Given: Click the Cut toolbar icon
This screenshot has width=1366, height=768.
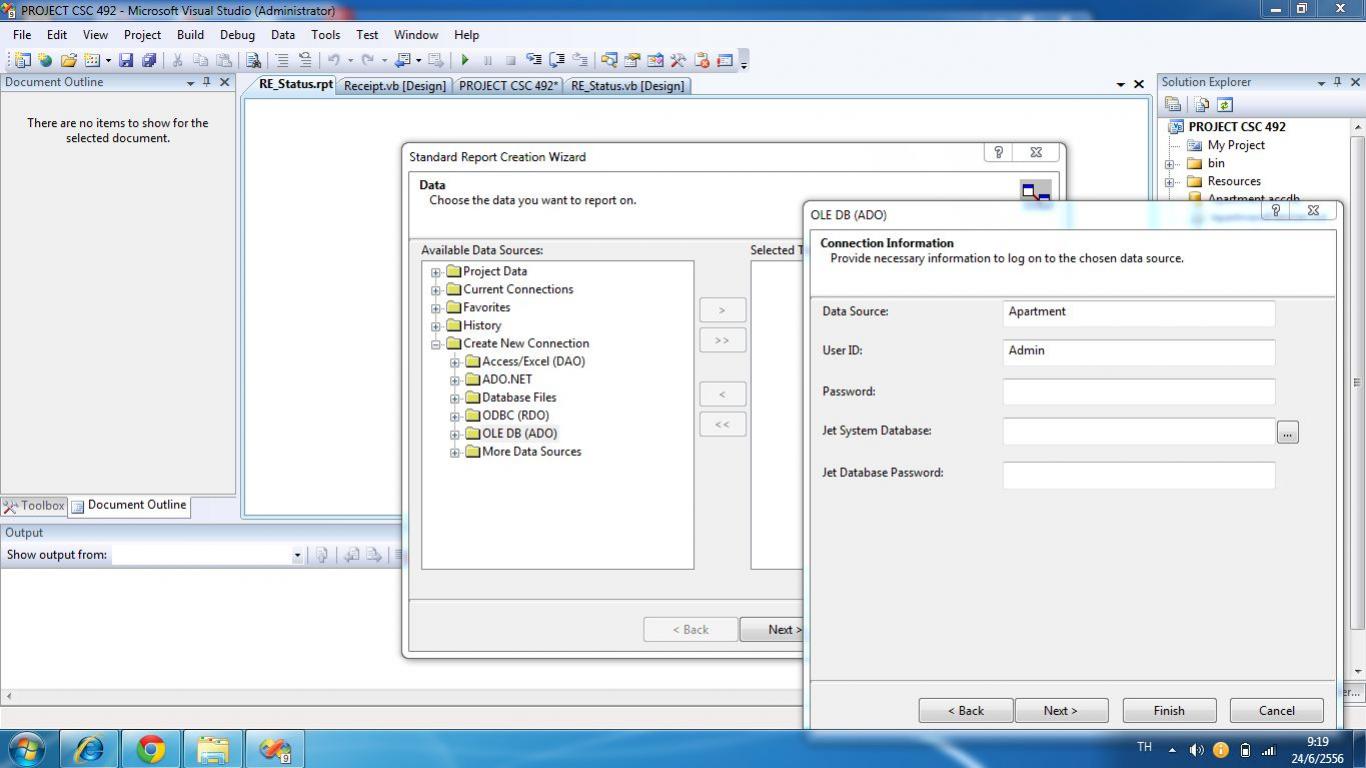Looking at the screenshot, I should (x=178, y=60).
